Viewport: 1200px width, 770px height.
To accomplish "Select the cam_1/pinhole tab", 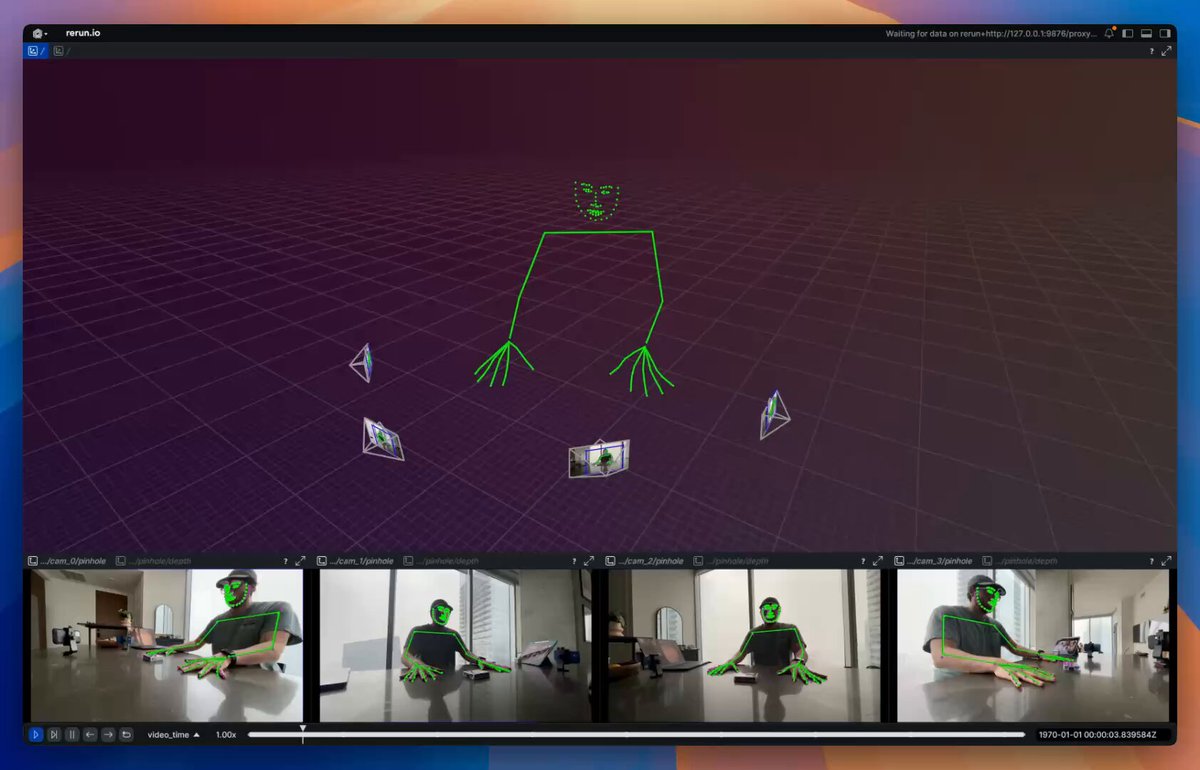I will click(x=355, y=561).
